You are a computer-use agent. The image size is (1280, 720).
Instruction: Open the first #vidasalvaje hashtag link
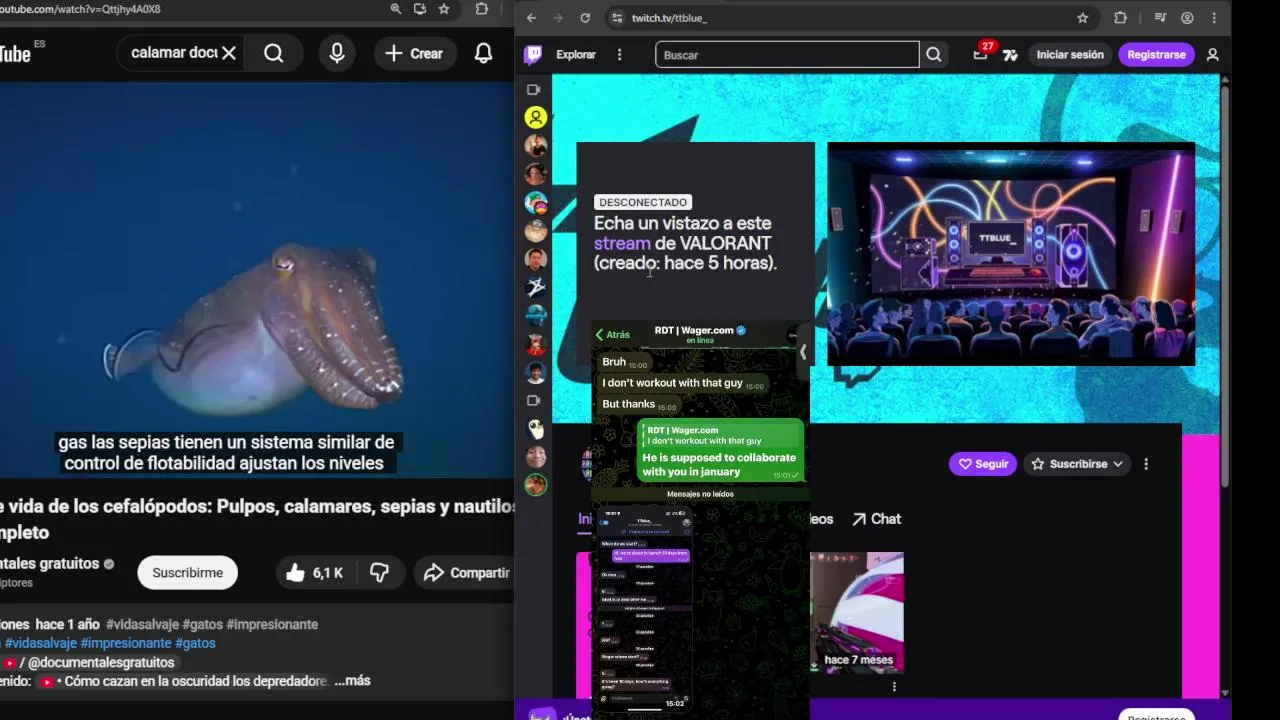click(142, 624)
